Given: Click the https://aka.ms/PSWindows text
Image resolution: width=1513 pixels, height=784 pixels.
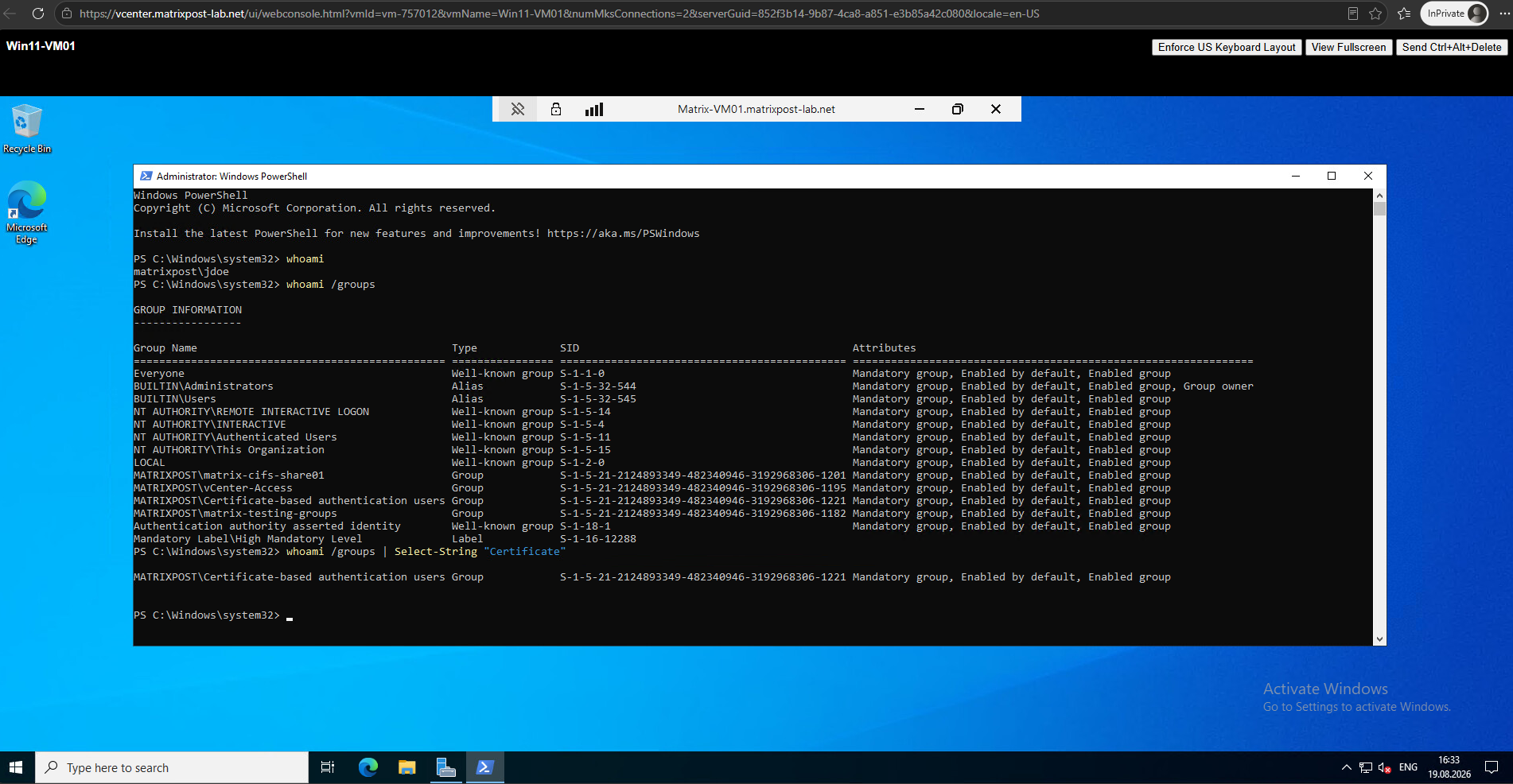Looking at the screenshot, I should (x=624, y=234).
